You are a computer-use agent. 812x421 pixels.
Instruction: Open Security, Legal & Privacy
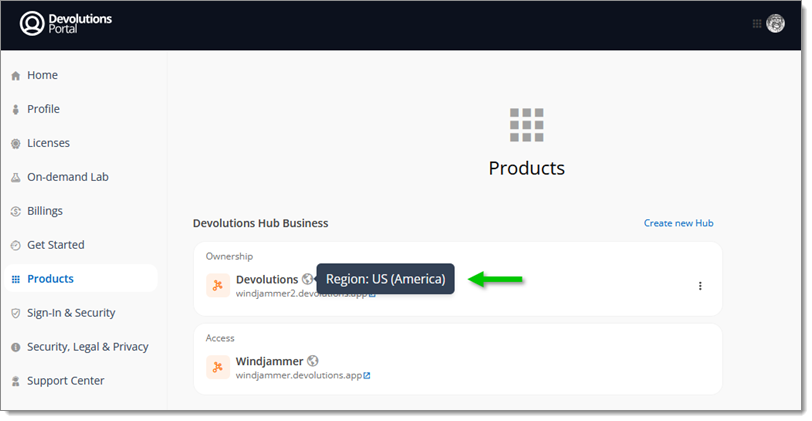[87, 347]
